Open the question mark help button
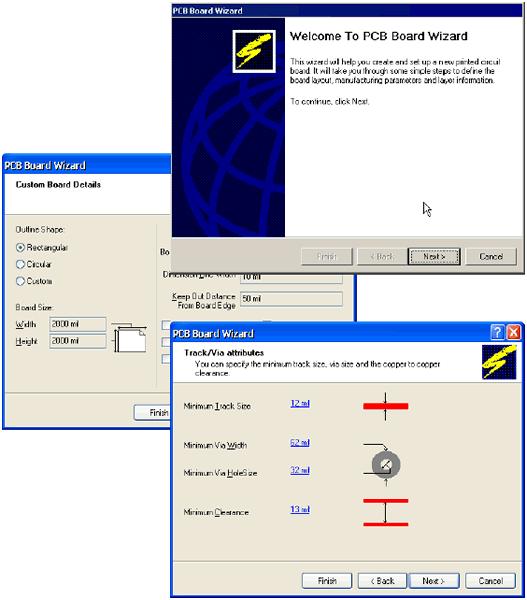 (497, 332)
